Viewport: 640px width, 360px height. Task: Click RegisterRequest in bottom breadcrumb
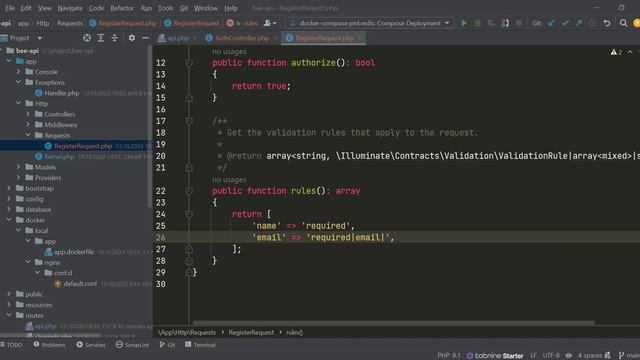click(251, 333)
